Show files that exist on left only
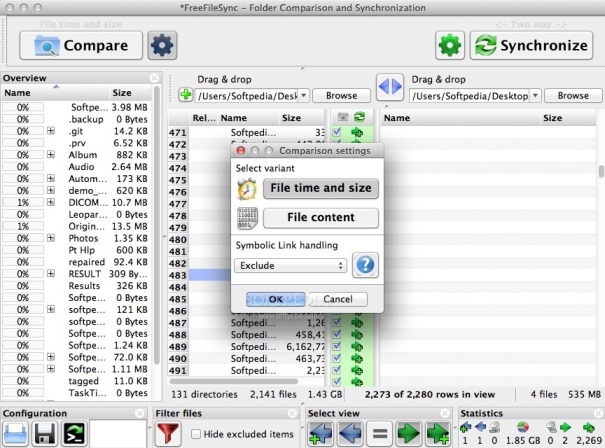Viewport: 605px width, 448px height. (x=321, y=433)
